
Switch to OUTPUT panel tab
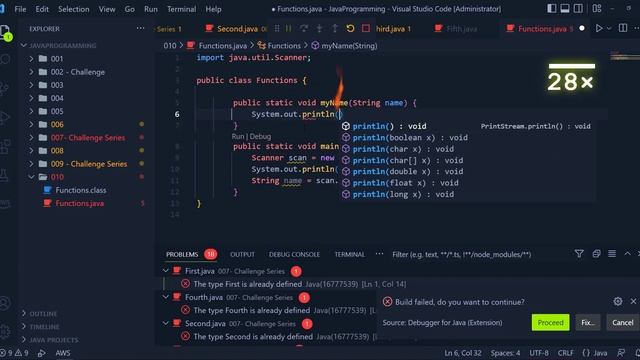point(242,254)
